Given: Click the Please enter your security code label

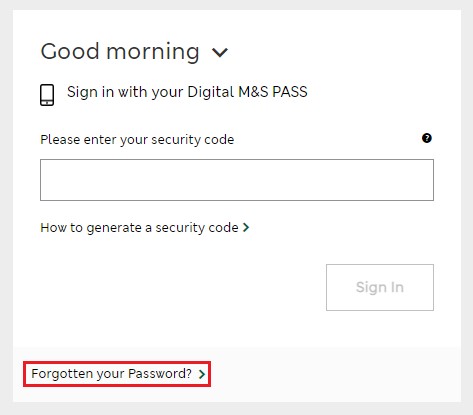Looking at the screenshot, I should [x=137, y=140].
